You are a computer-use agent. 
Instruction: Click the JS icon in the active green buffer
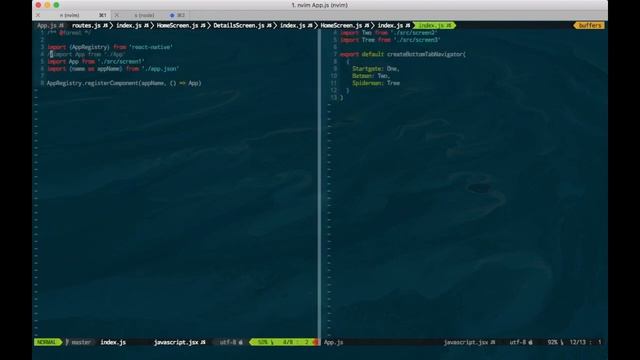pos(449,25)
